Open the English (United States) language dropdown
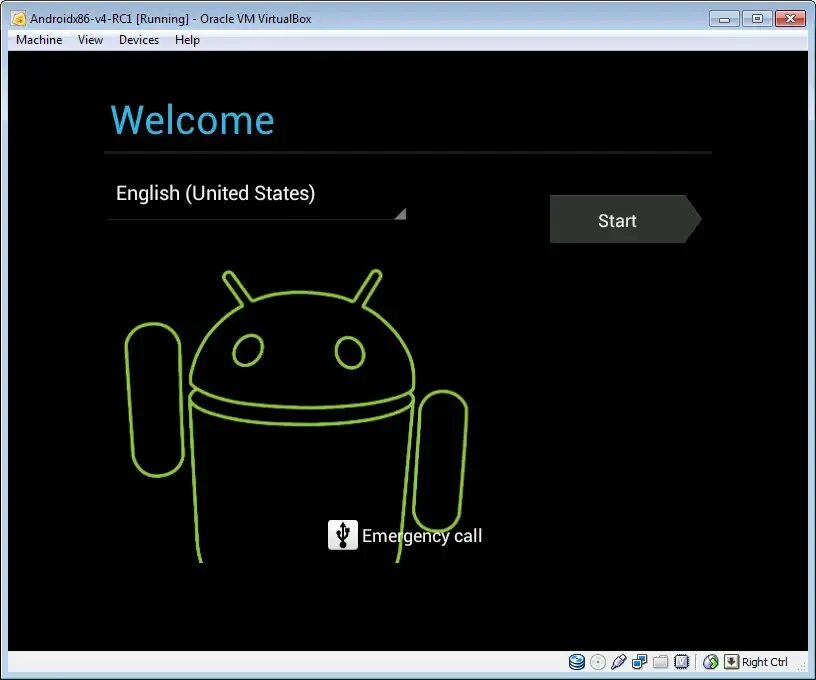Viewport: 816px width, 680px height. click(256, 197)
